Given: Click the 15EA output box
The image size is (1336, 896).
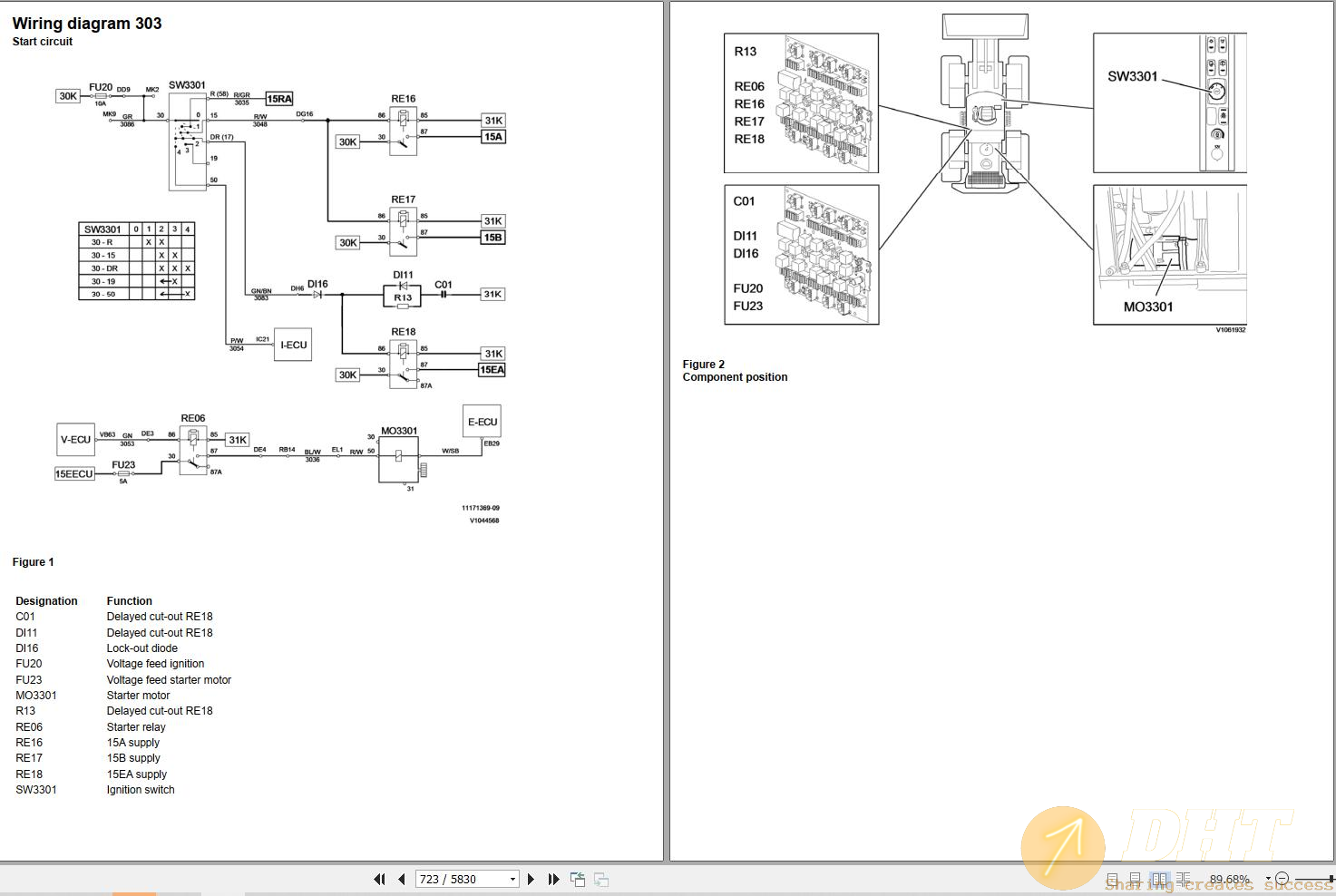Looking at the screenshot, I should click(492, 370).
